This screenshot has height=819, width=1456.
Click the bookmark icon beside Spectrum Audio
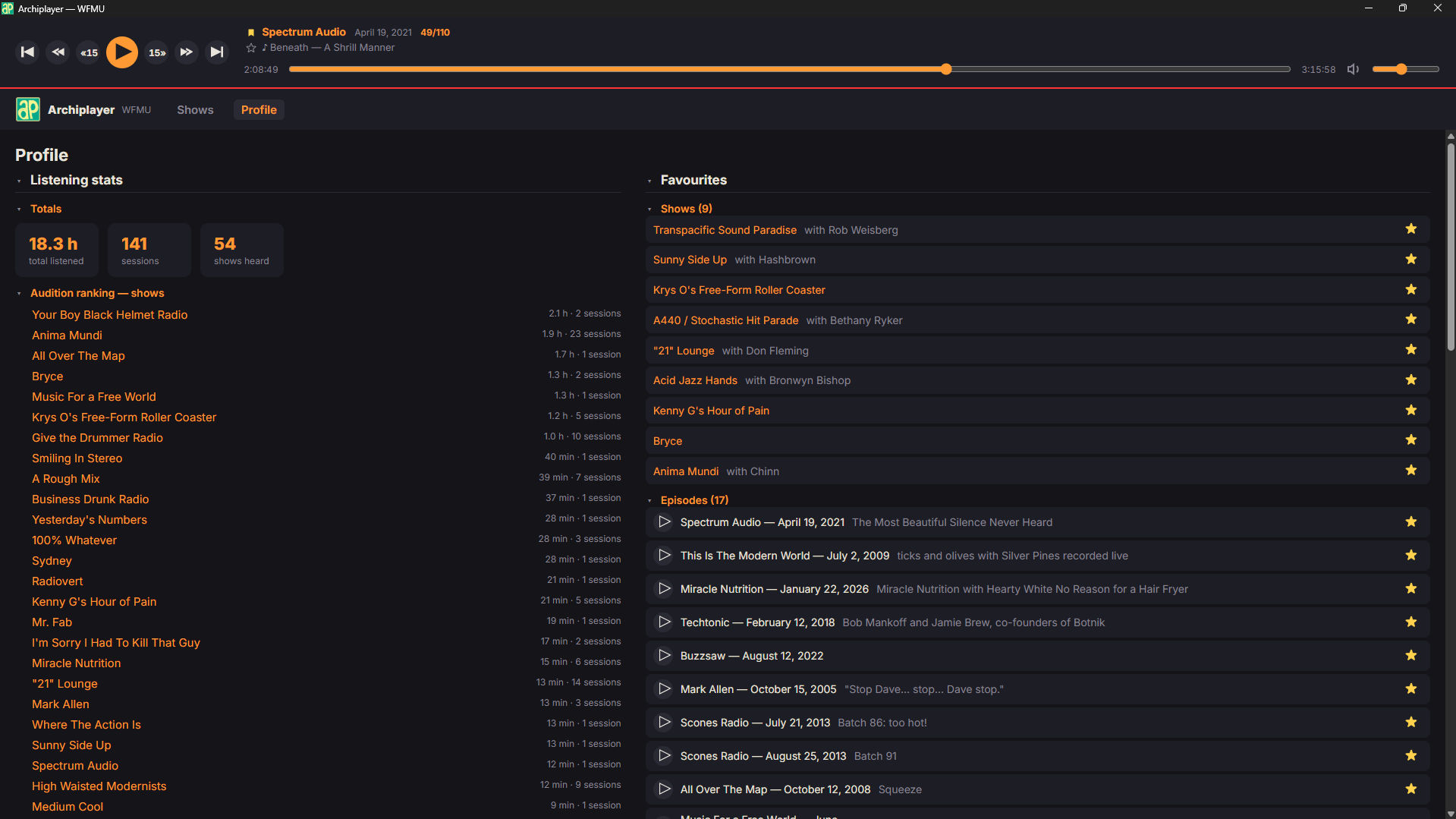[251, 33]
